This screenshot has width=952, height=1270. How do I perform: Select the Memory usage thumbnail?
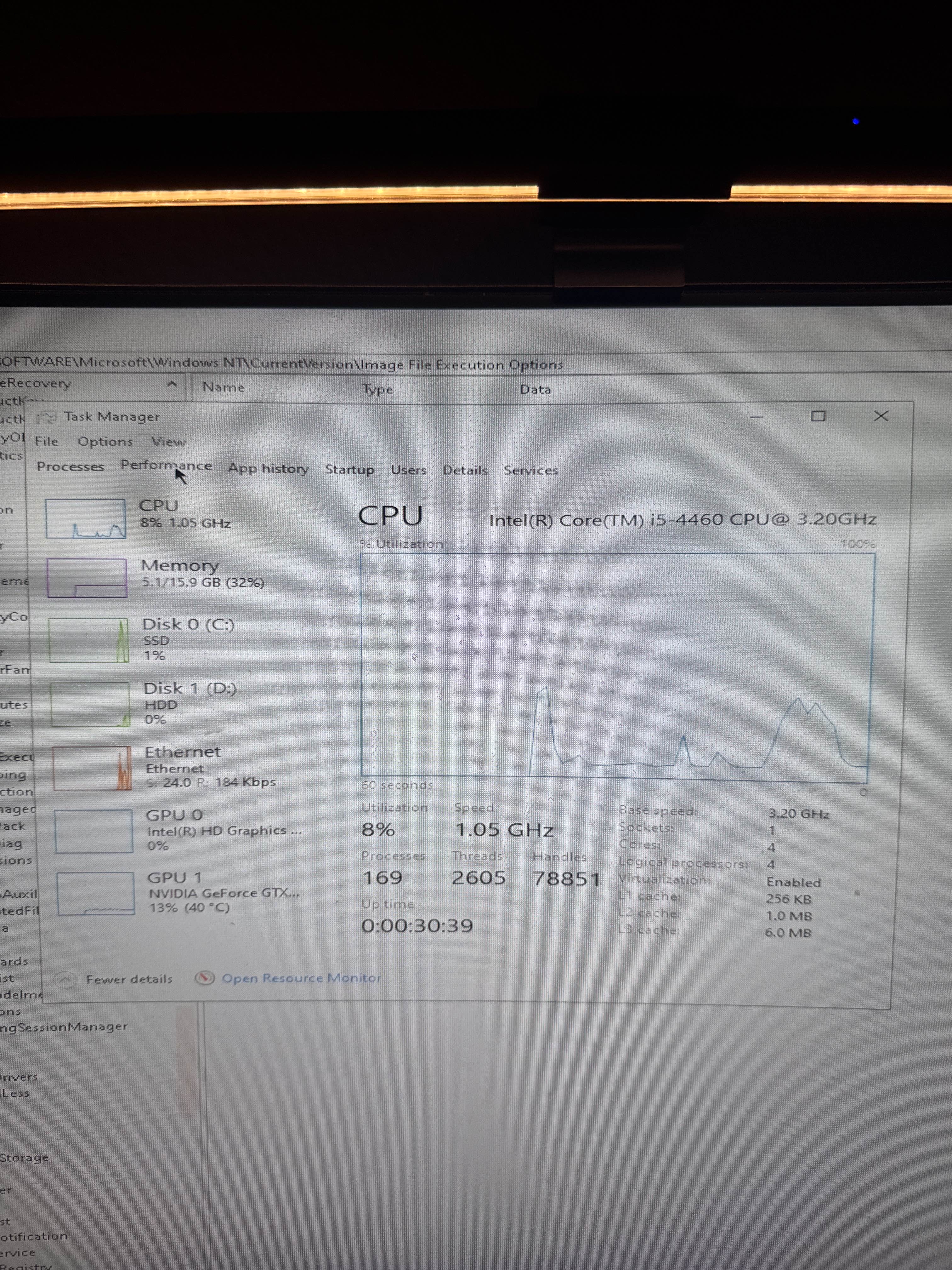[87, 578]
